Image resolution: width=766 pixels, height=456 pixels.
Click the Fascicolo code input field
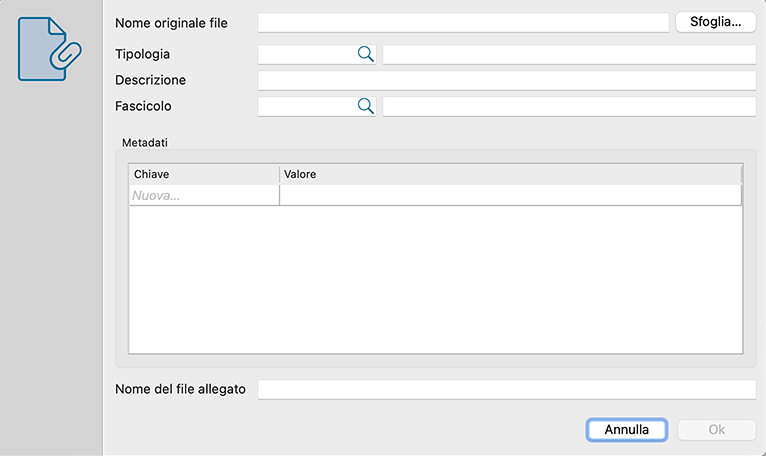(306, 106)
